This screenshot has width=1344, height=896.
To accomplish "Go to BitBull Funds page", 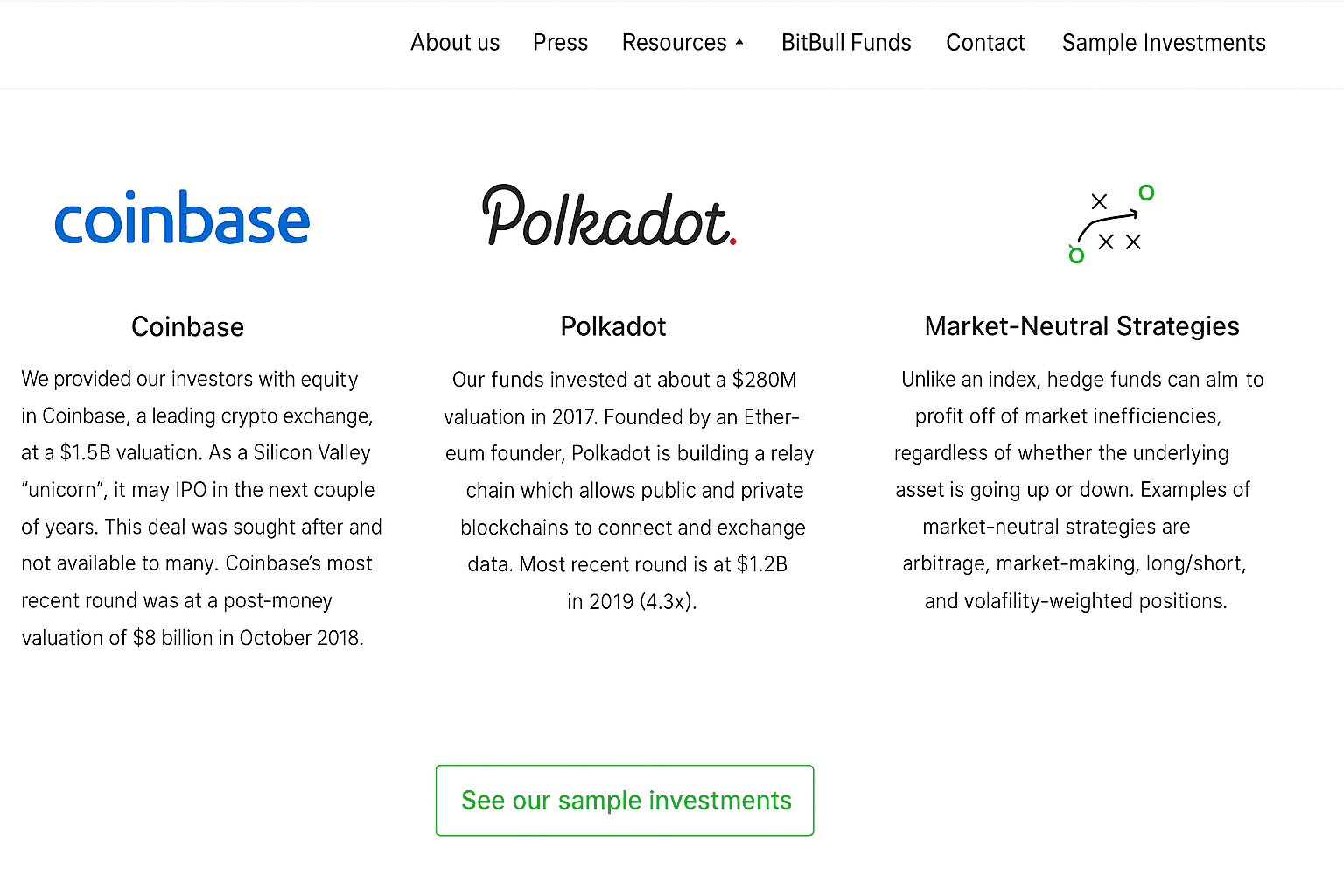I will point(846,42).
